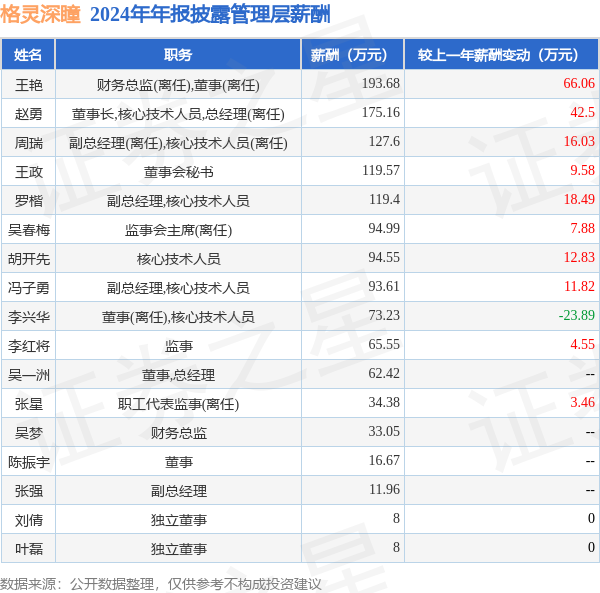This screenshot has width=600, height=593.
Task: Select name cell 张星
Action: 29,404
